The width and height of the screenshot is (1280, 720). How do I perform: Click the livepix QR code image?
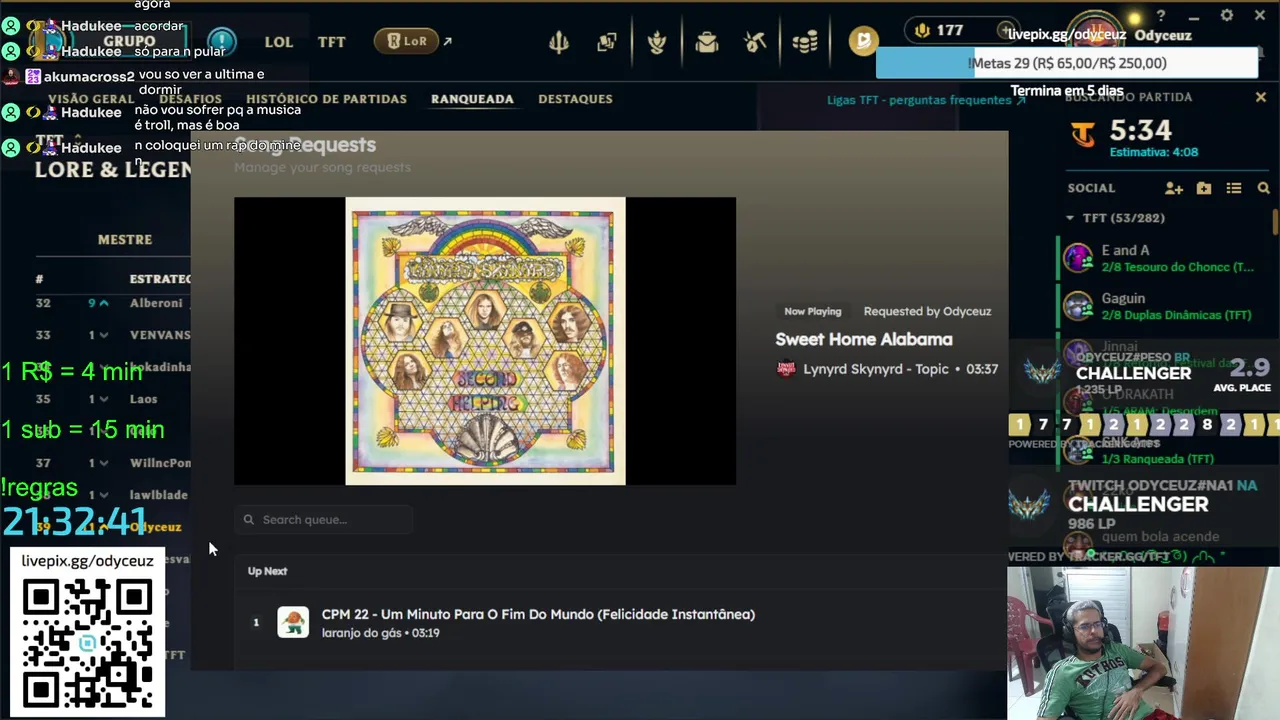(87, 644)
